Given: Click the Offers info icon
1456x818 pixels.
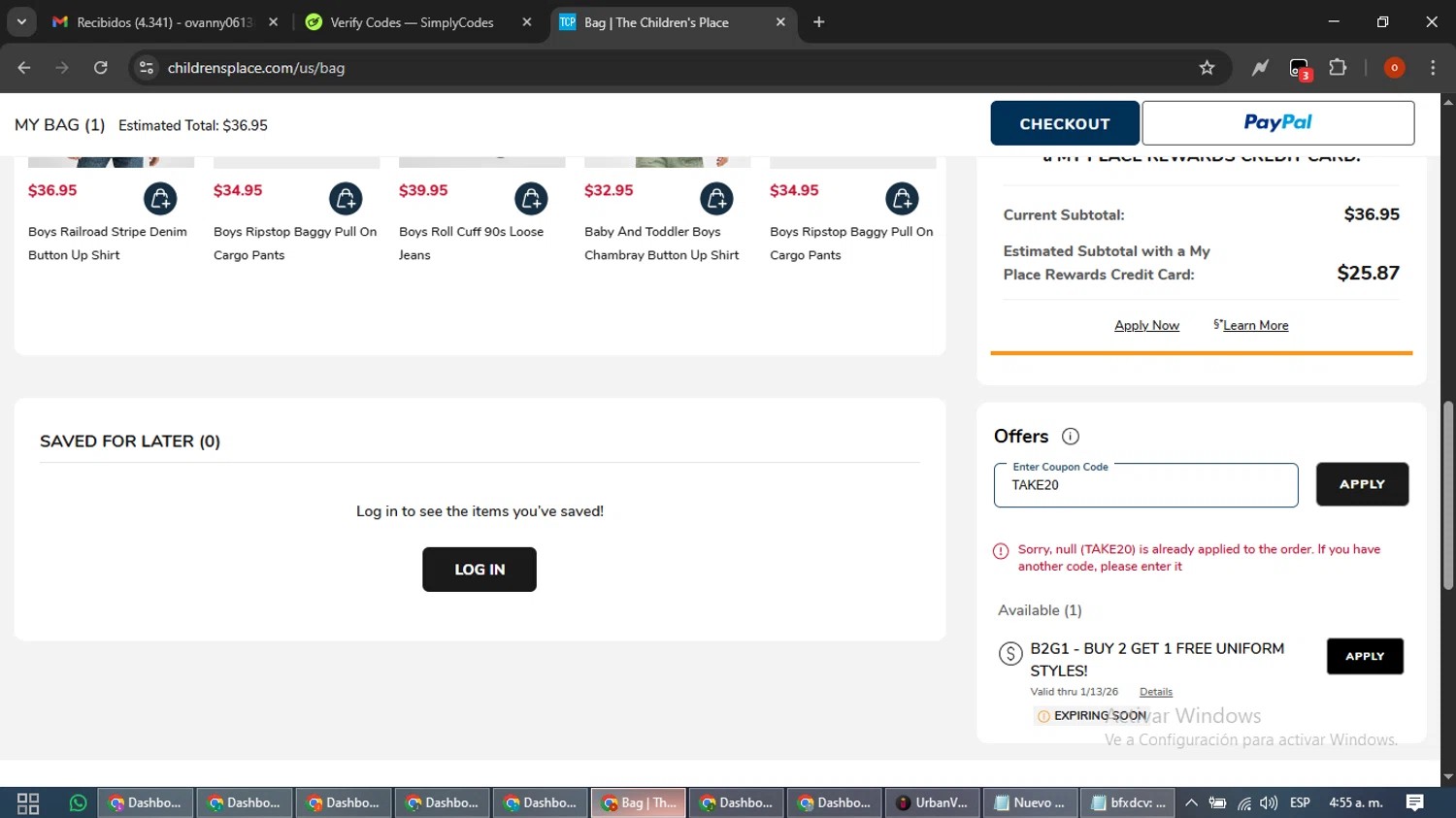Looking at the screenshot, I should point(1071,437).
